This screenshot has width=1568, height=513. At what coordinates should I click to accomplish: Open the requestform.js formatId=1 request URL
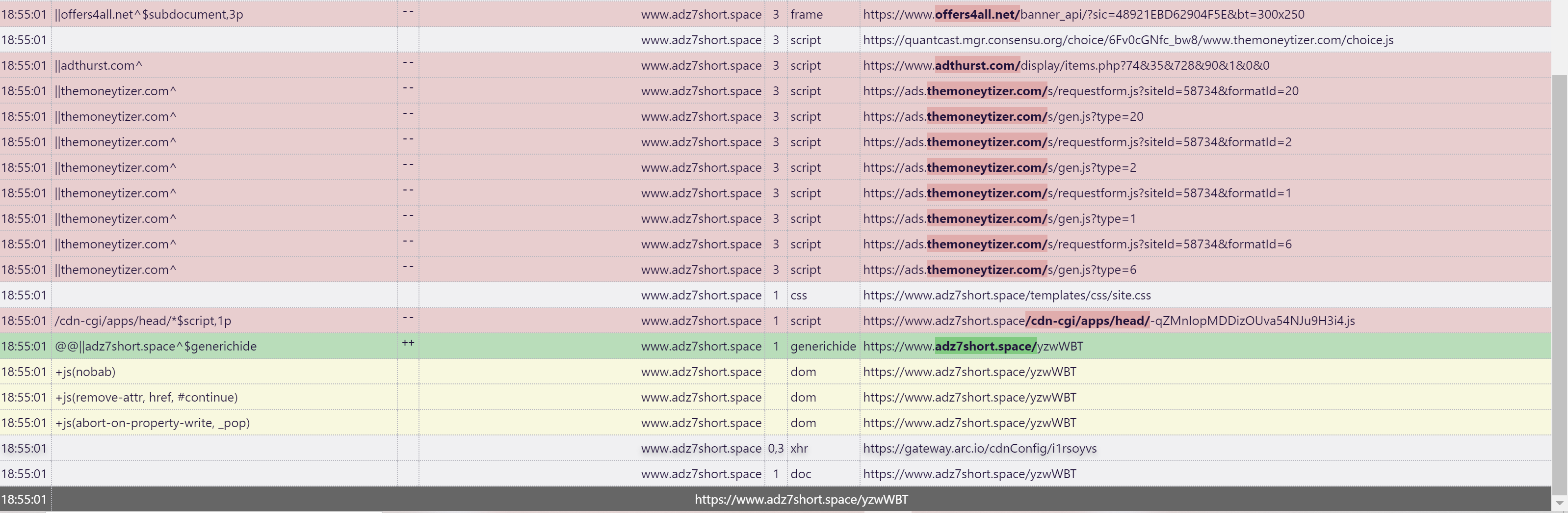pyautogui.click(x=1077, y=193)
